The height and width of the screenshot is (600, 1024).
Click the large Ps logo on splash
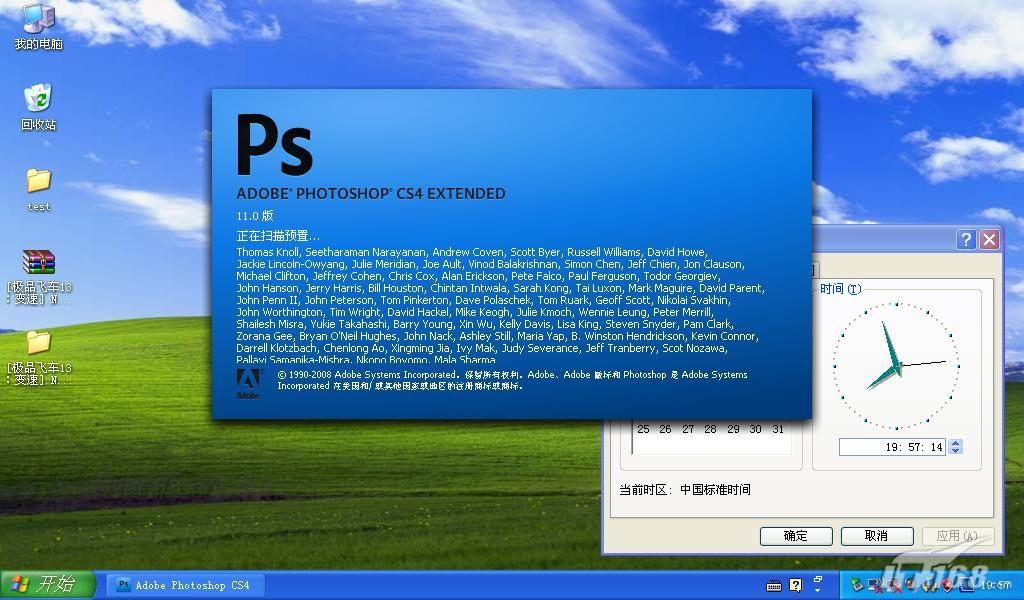(x=274, y=144)
